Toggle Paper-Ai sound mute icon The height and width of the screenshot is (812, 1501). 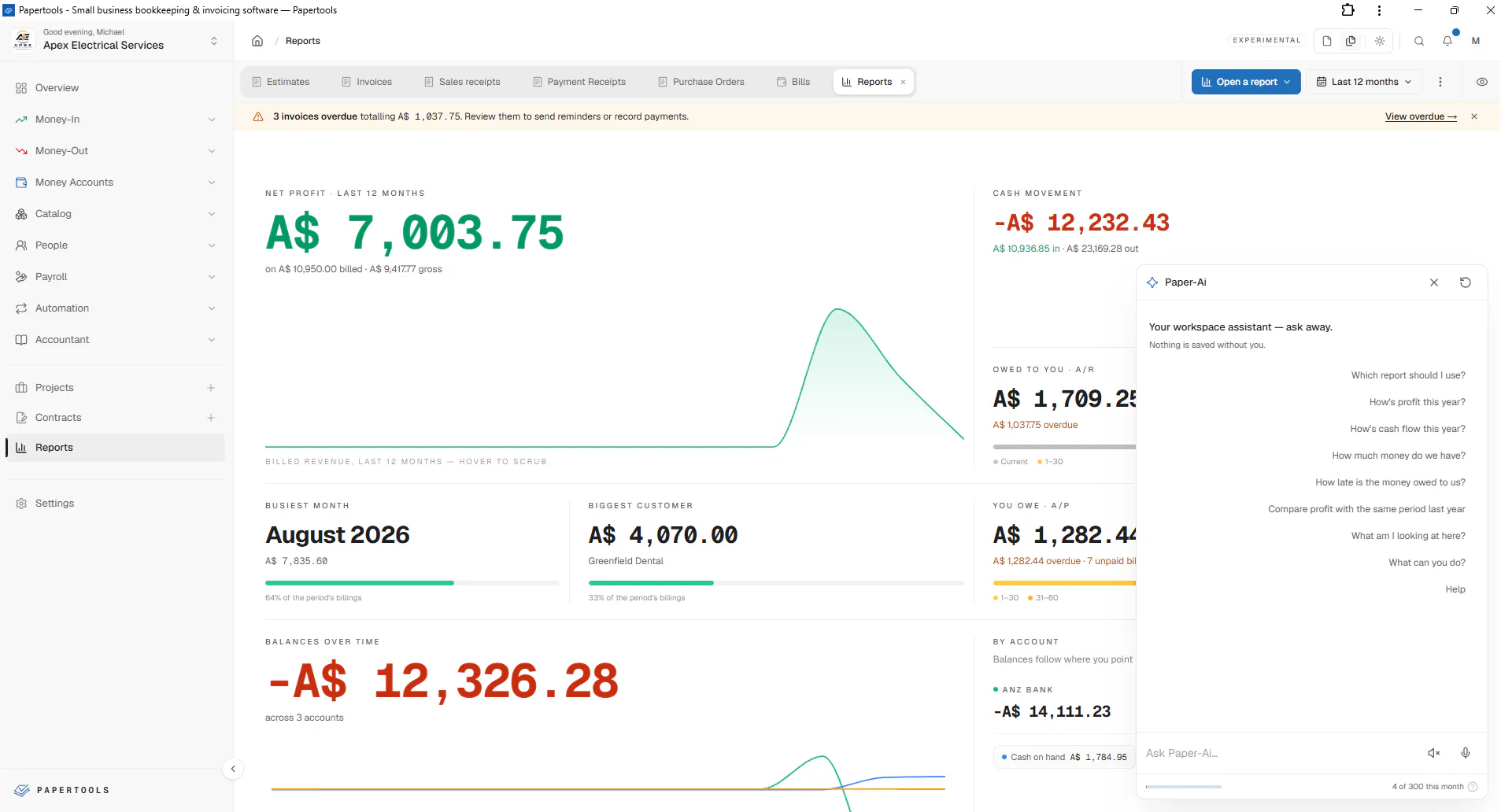(1434, 753)
